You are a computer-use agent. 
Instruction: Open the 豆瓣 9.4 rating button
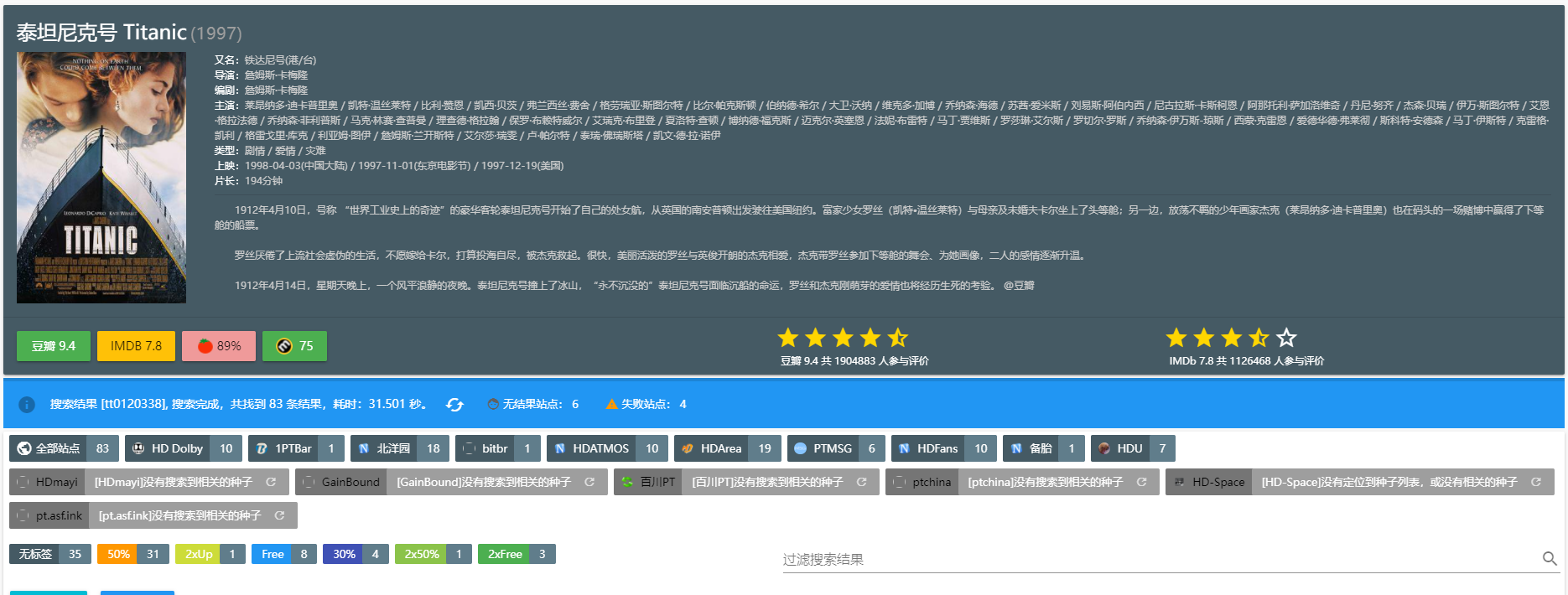click(x=54, y=346)
